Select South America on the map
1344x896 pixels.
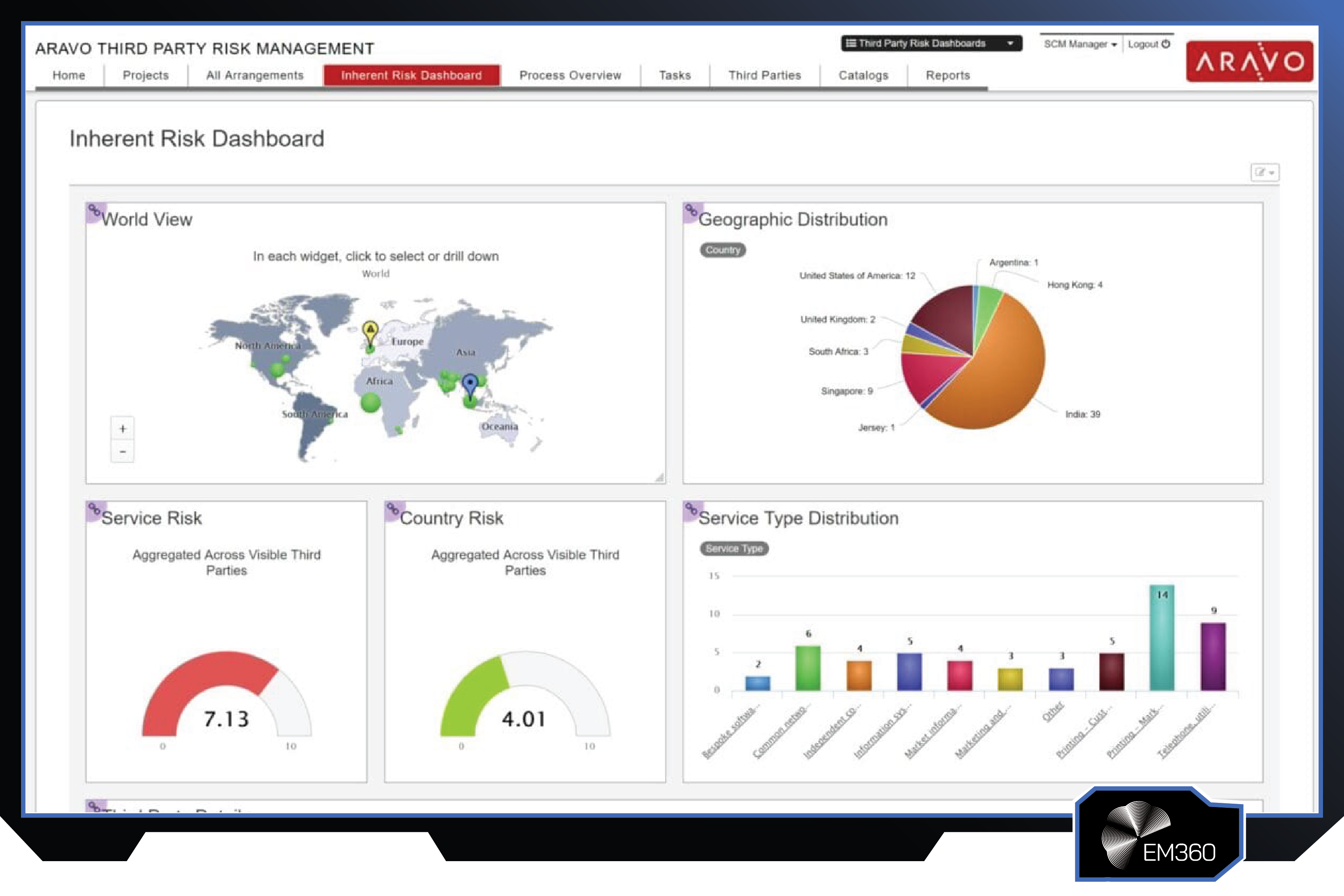click(314, 414)
